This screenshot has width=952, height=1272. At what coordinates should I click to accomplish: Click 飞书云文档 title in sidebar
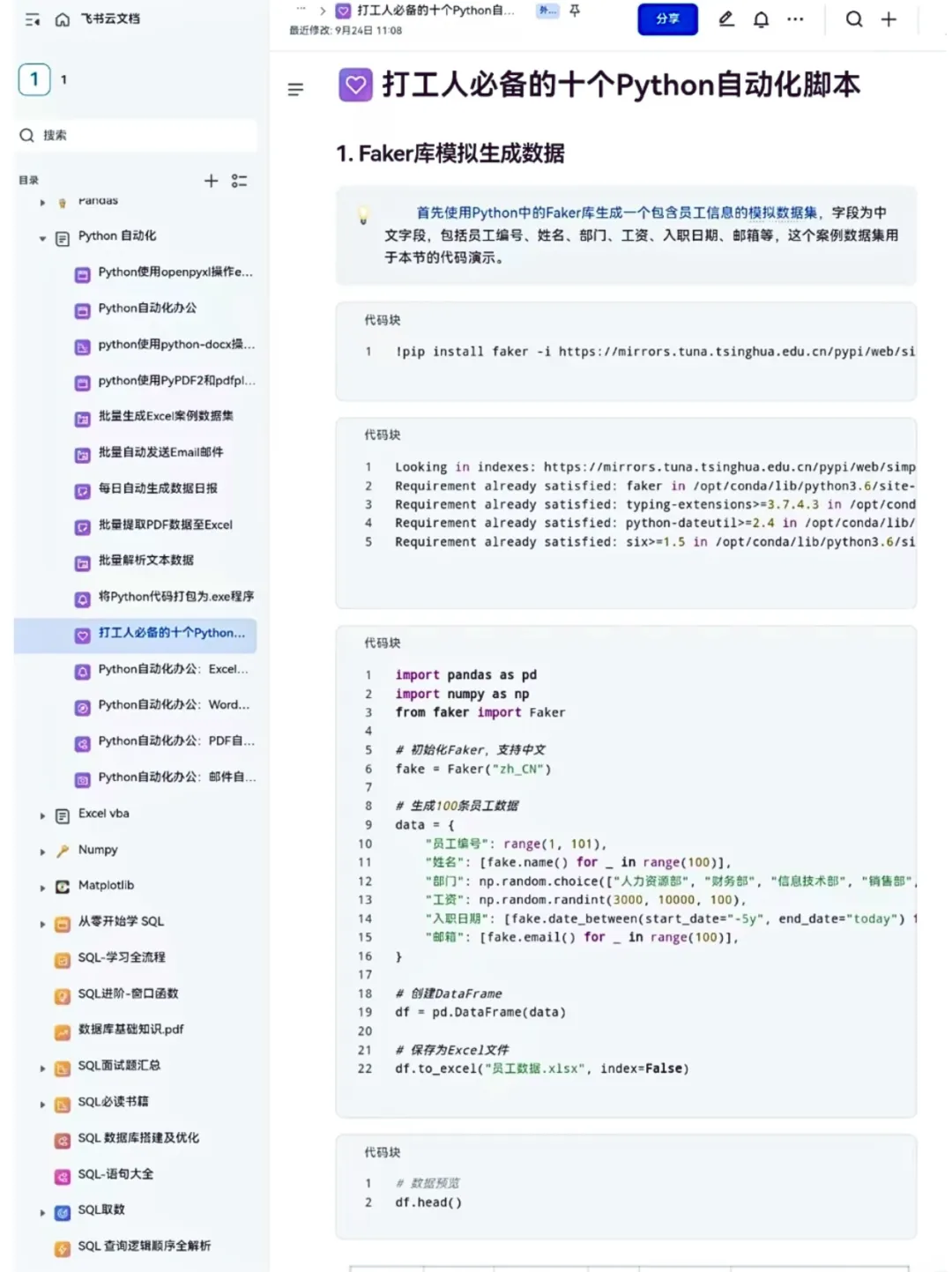(110, 19)
